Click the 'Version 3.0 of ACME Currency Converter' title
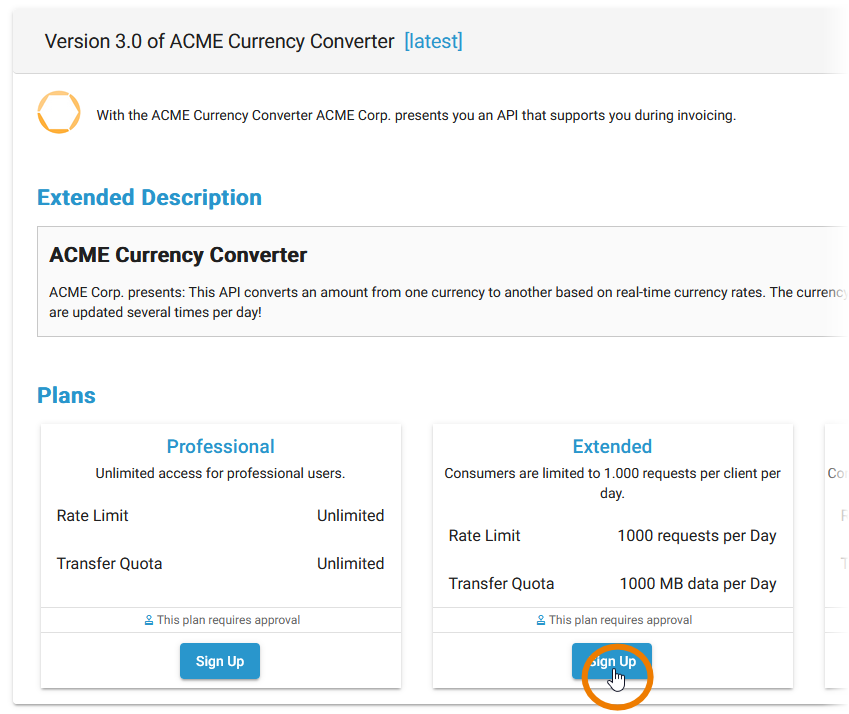Image resolution: width=849 pixels, height=714 pixels. click(x=219, y=41)
